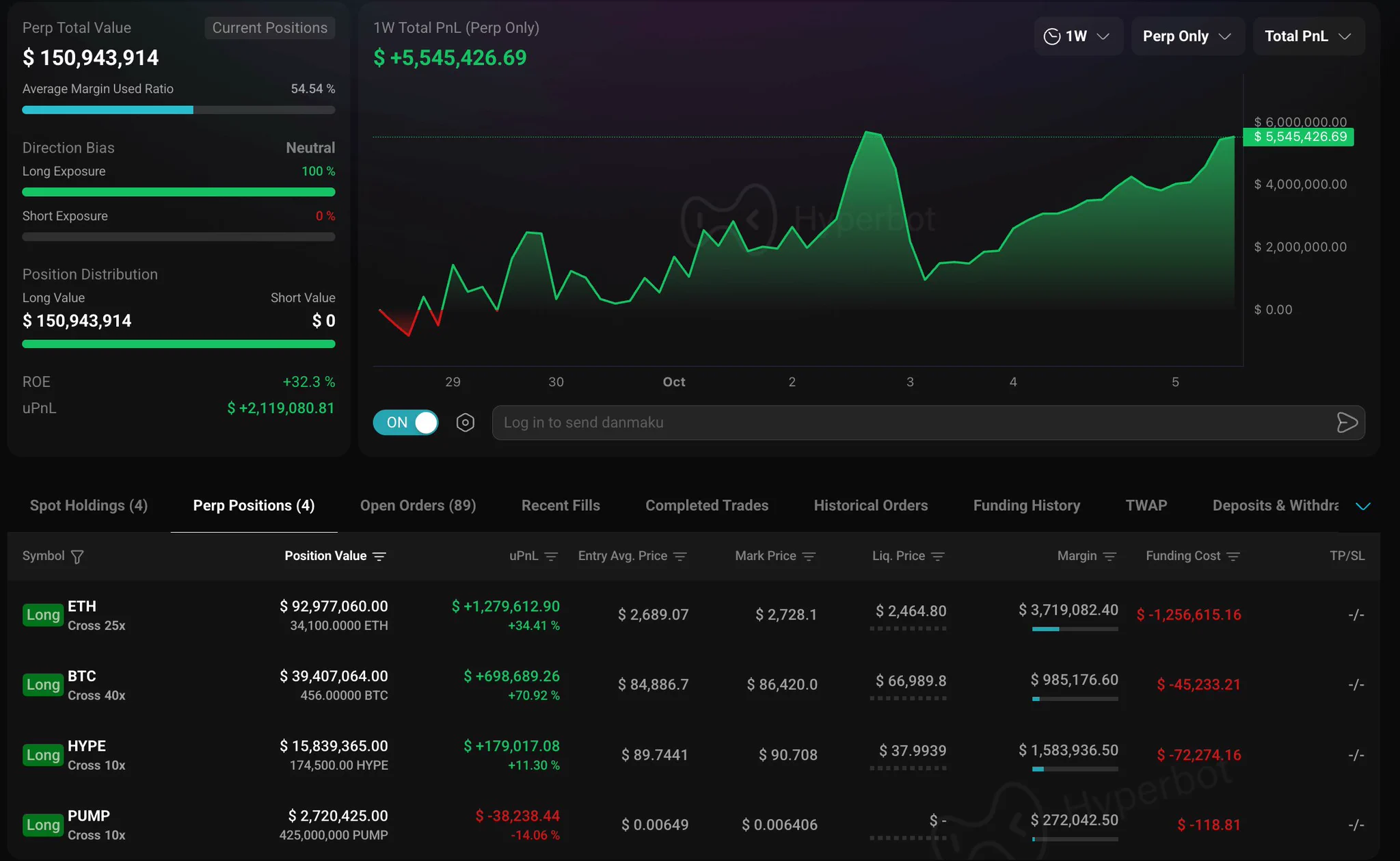Click the clock icon in 1W selector

[x=1052, y=36]
